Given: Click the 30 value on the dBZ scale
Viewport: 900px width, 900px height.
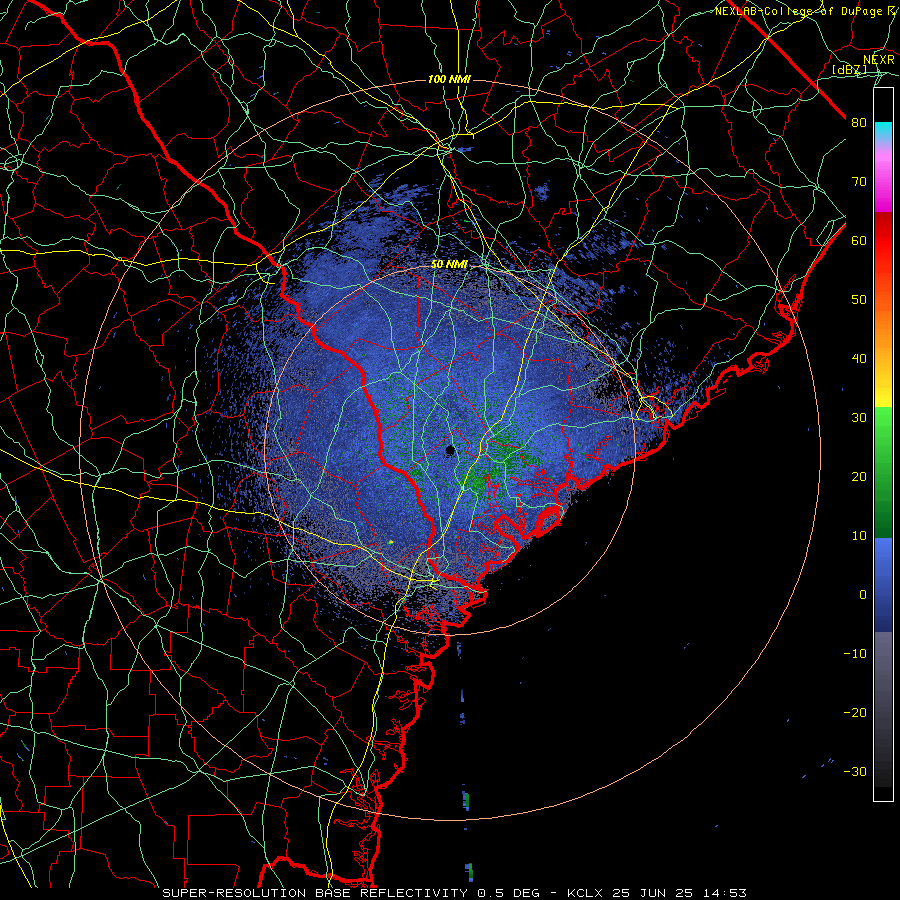Looking at the screenshot, I should pyautogui.click(x=859, y=417).
